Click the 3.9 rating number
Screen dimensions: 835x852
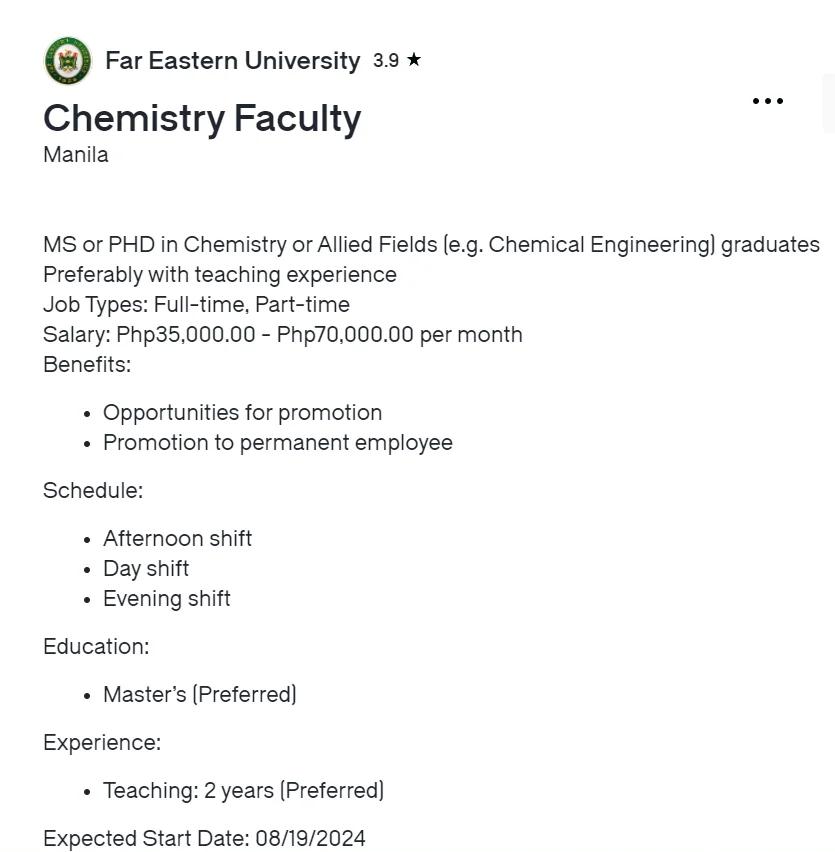click(x=386, y=60)
